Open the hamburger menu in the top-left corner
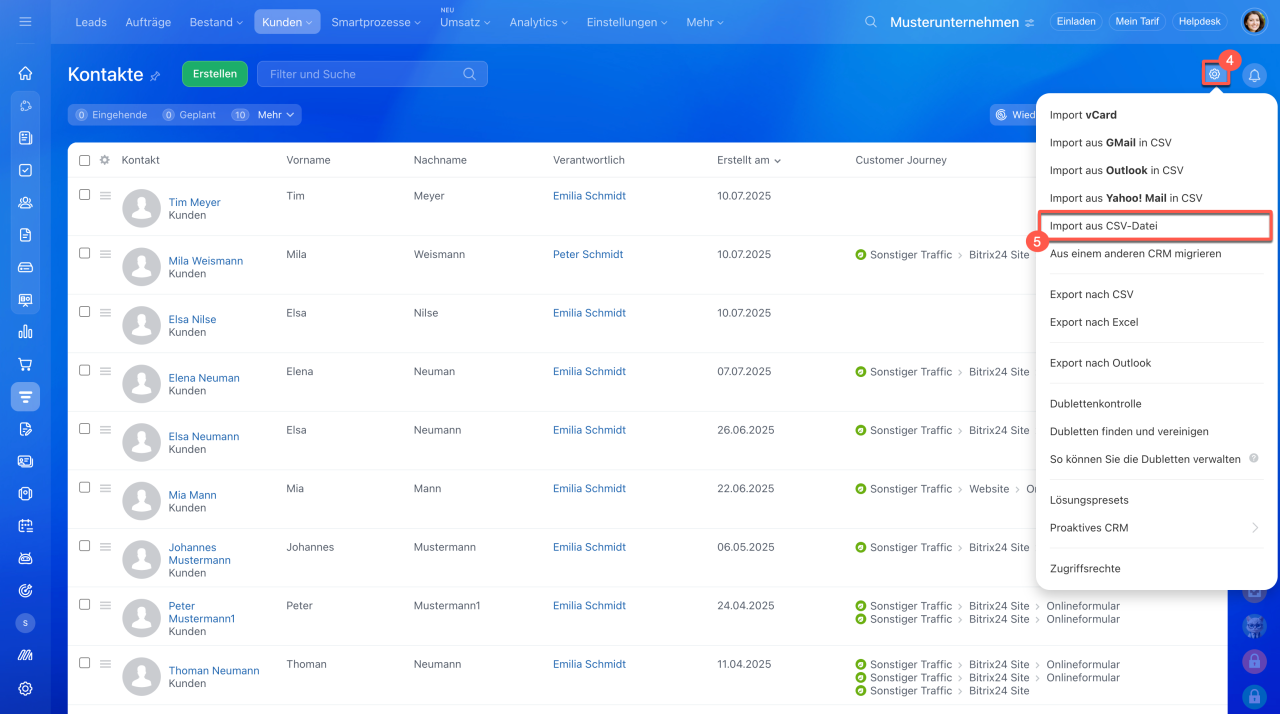 tap(25, 21)
